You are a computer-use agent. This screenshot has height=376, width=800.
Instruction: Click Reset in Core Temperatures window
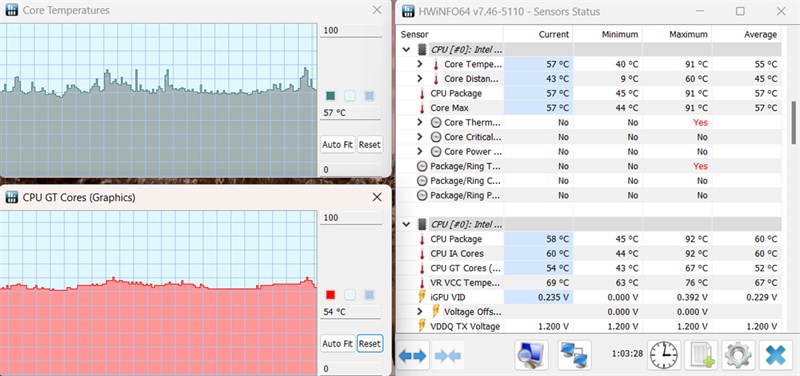[x=369, y=145]
